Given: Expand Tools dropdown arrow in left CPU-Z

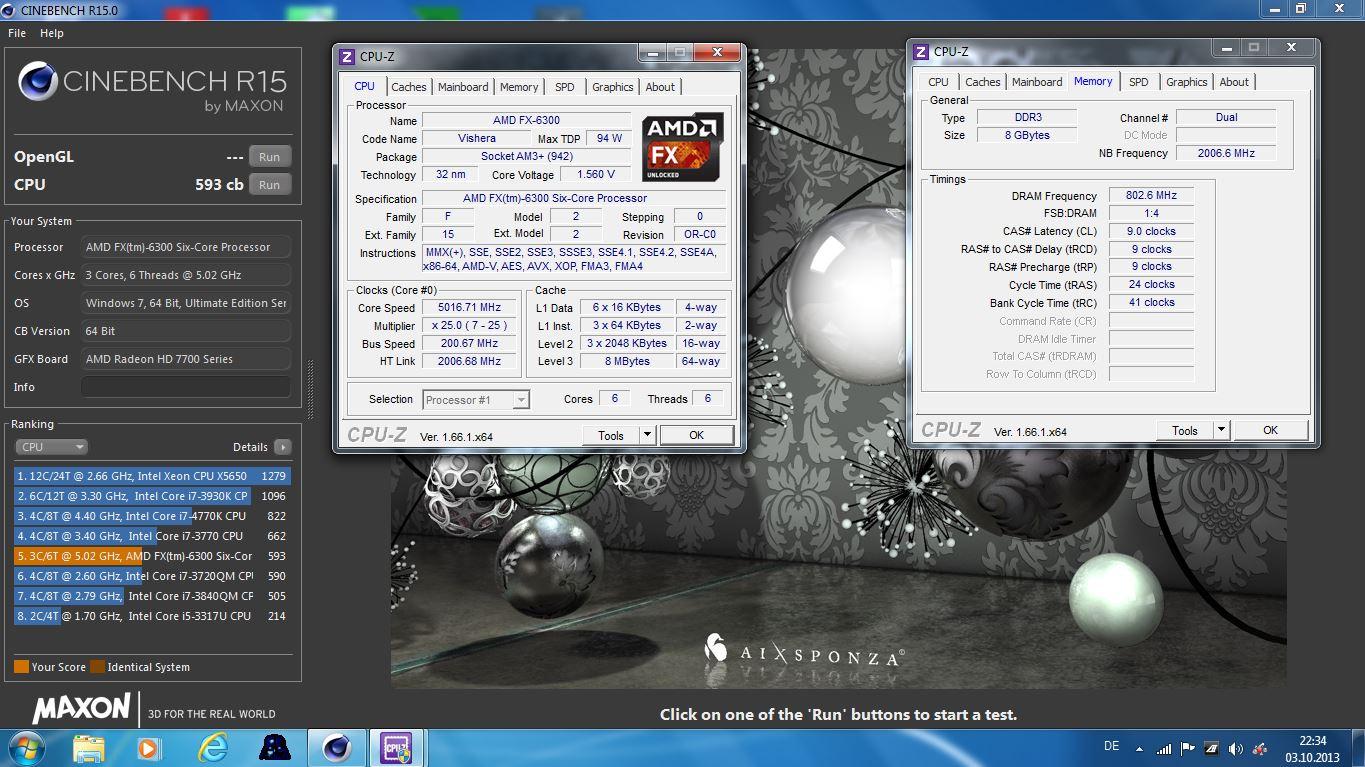Looking at the screenshot, I should coord(647,435).
